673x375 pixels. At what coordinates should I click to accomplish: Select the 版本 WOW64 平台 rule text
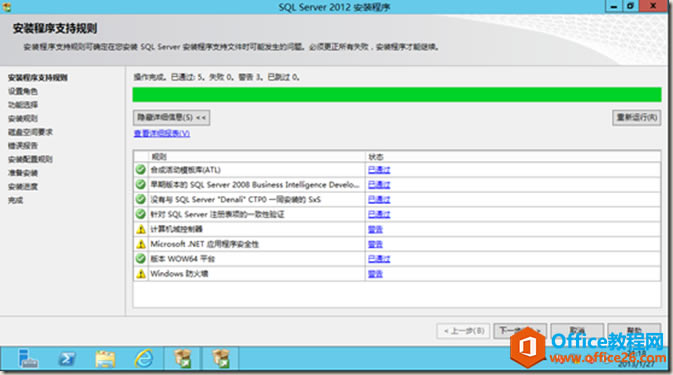(182, 259)
